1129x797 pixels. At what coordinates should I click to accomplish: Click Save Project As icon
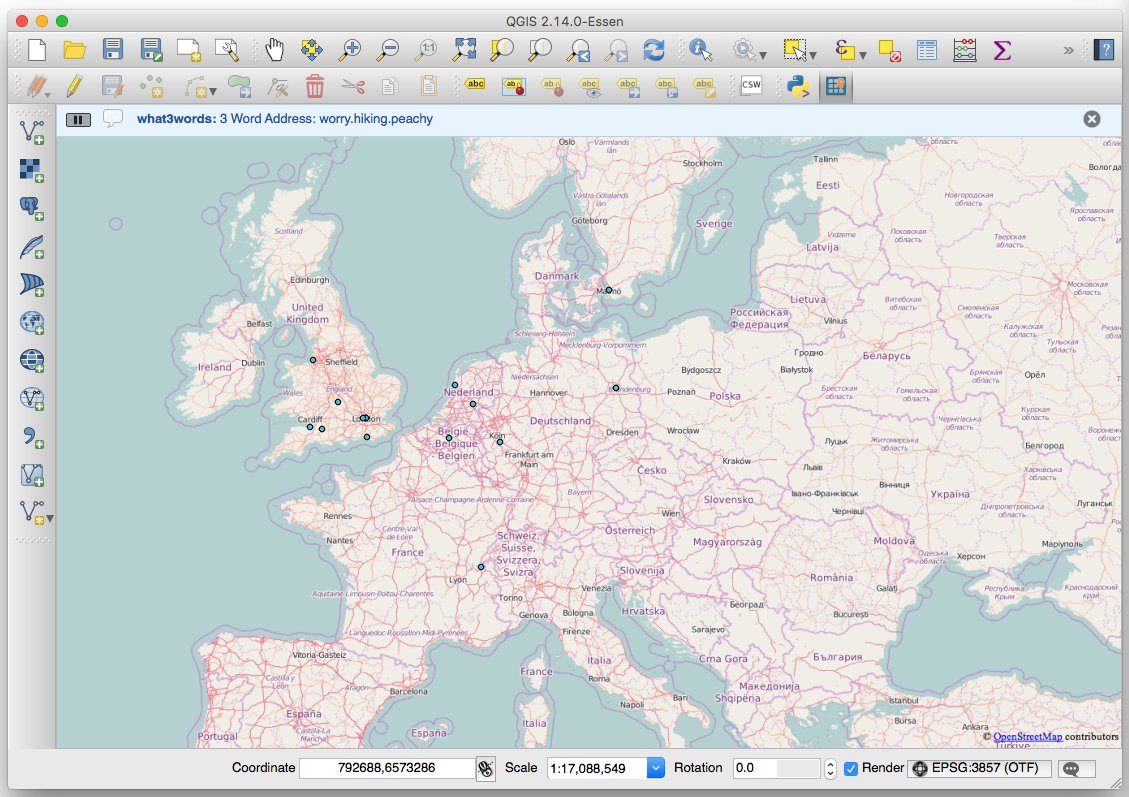pyautogui.click(x=151, y=50)
